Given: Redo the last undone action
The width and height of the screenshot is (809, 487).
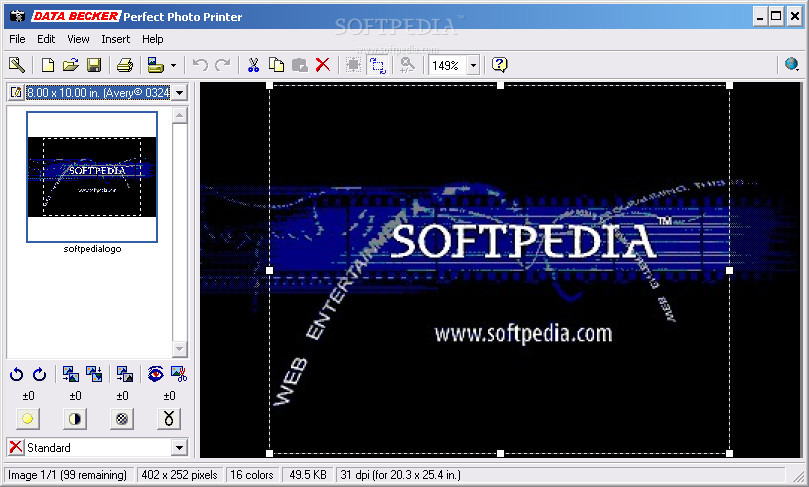Looking at the screenshot, I should click(223, 65).
